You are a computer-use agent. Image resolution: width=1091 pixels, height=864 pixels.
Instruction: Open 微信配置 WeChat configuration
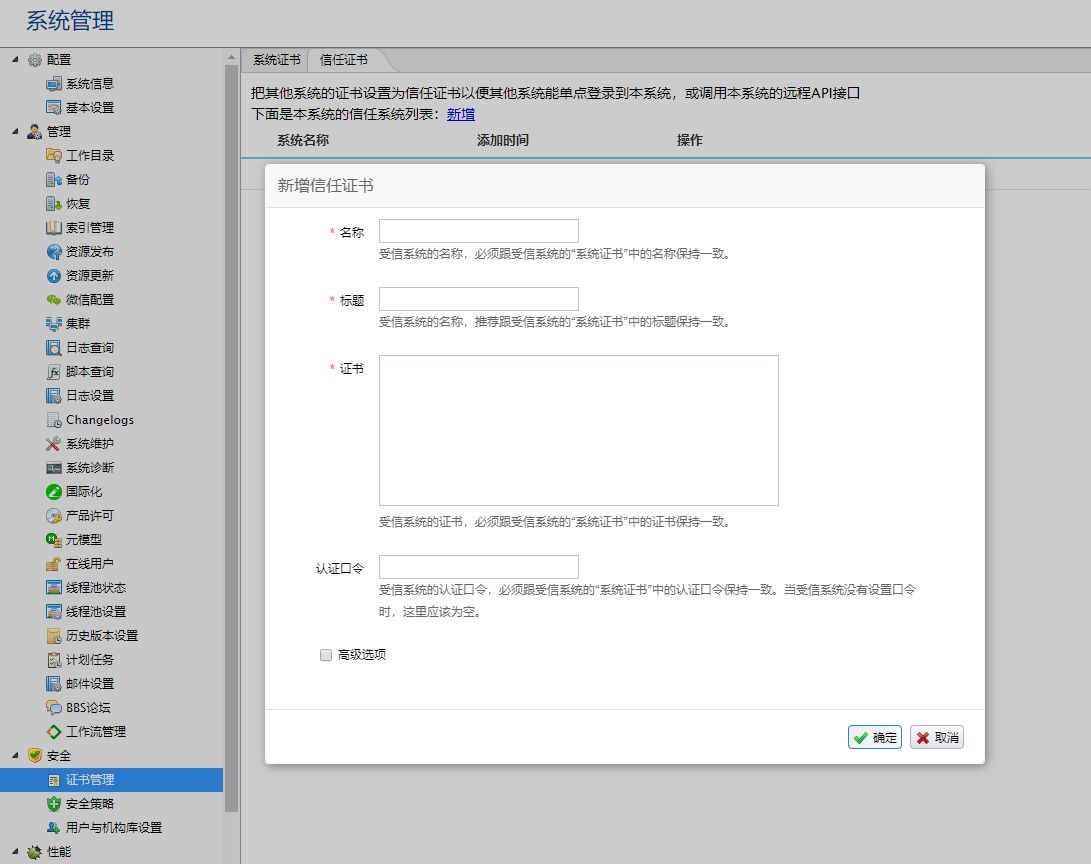point(91,299)
